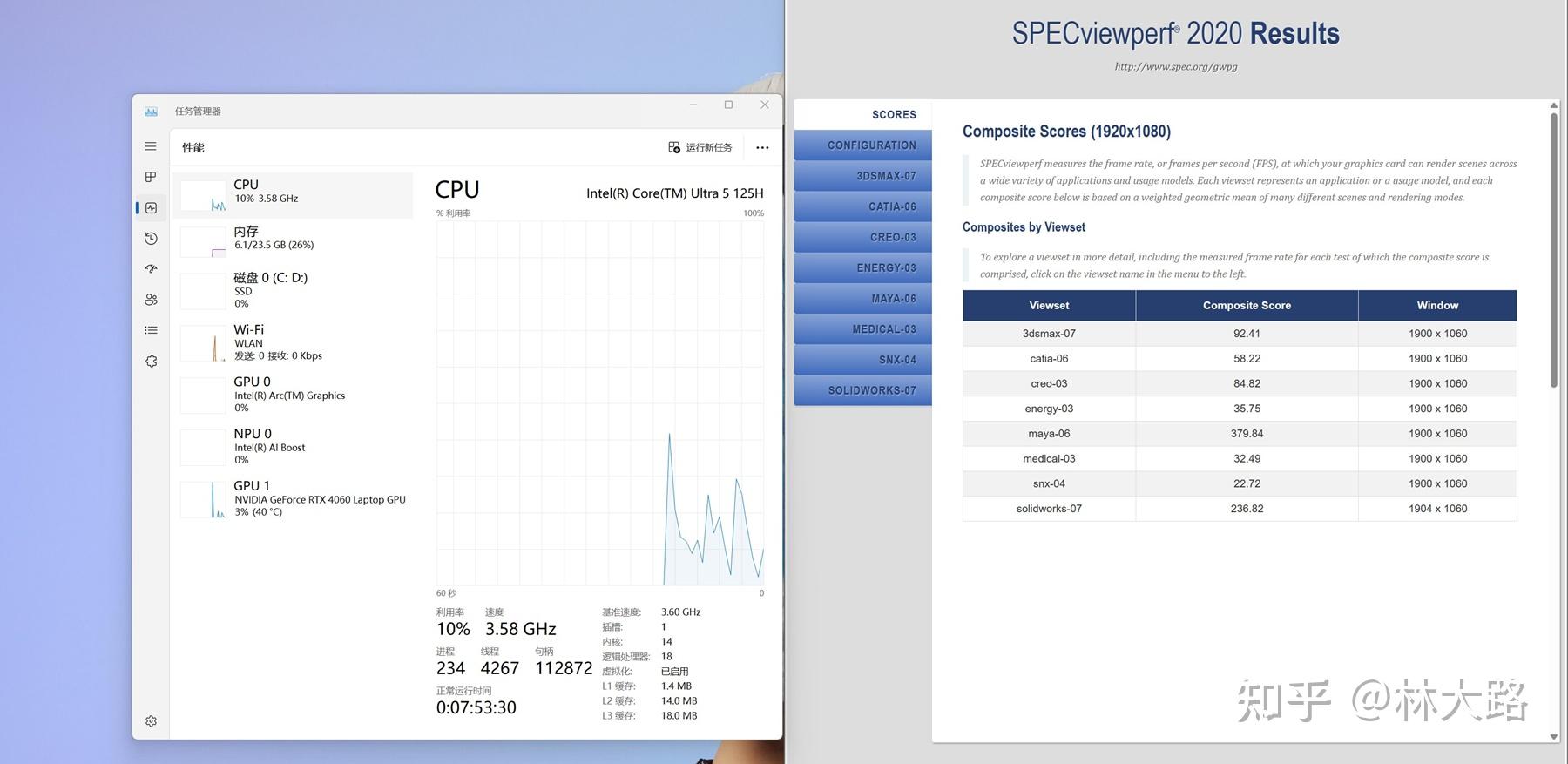Viewport: 1568px width, 764px height.
Task: Open the Users icon in sidebar
Action: 151,300
